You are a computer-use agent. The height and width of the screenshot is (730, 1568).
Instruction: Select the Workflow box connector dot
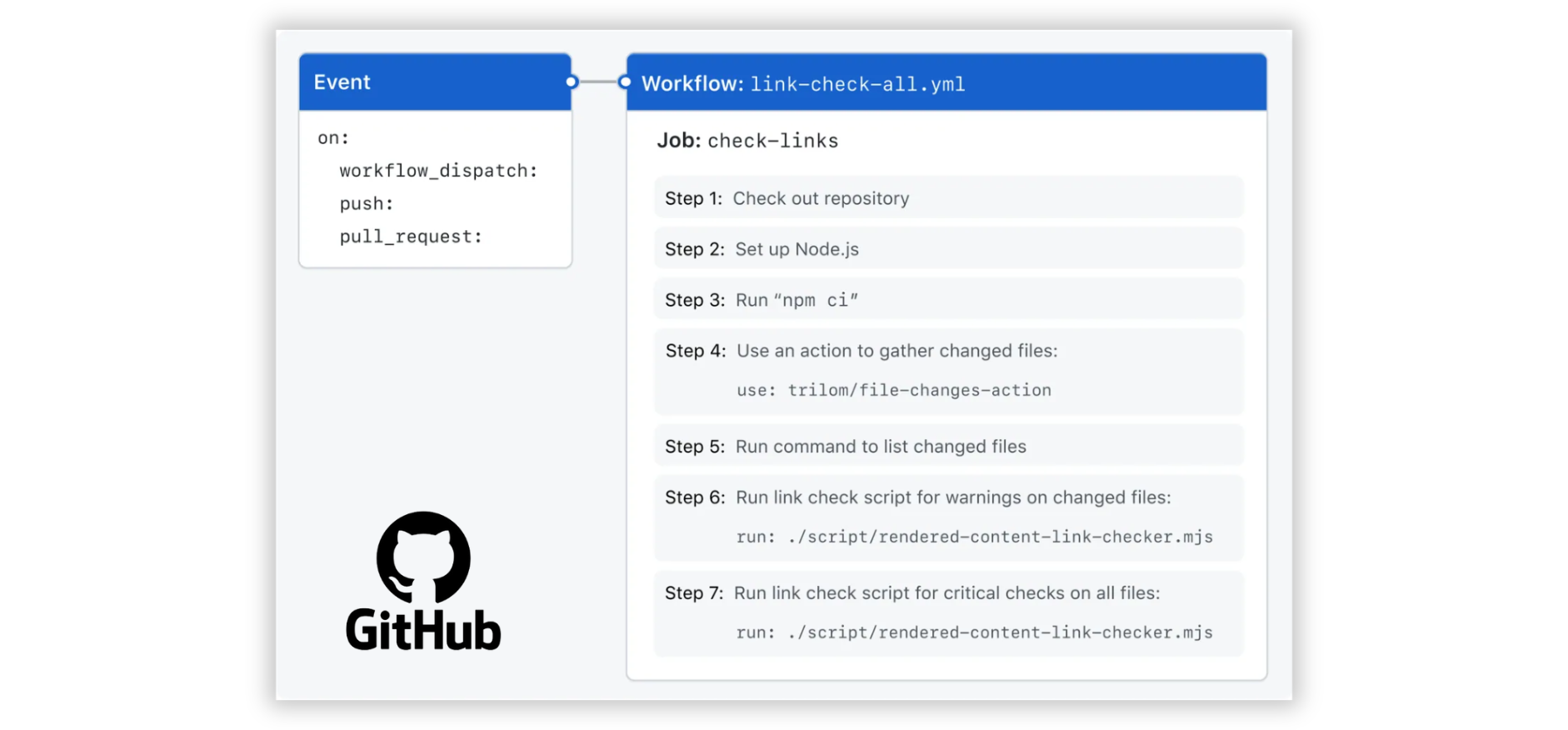click(625, 82)
